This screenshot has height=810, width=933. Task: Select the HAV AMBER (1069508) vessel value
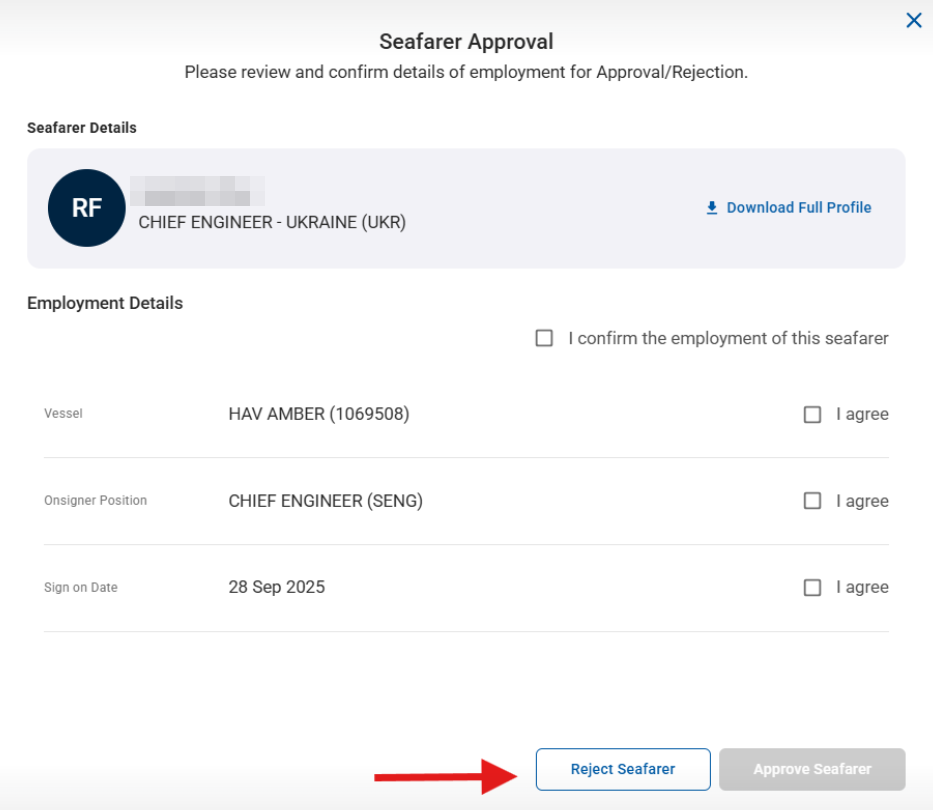(x=318, y=414)
